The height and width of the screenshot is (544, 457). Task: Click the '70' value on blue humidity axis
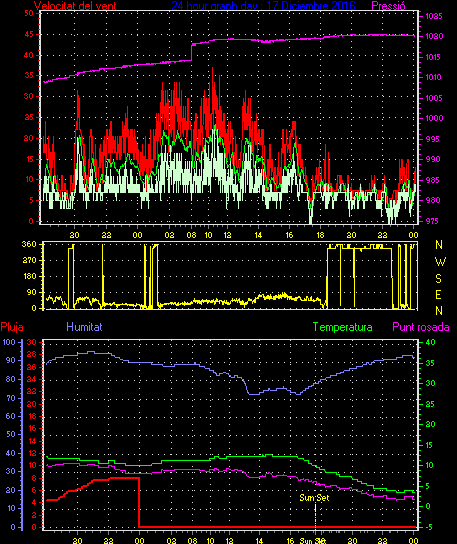pos(11,398)
